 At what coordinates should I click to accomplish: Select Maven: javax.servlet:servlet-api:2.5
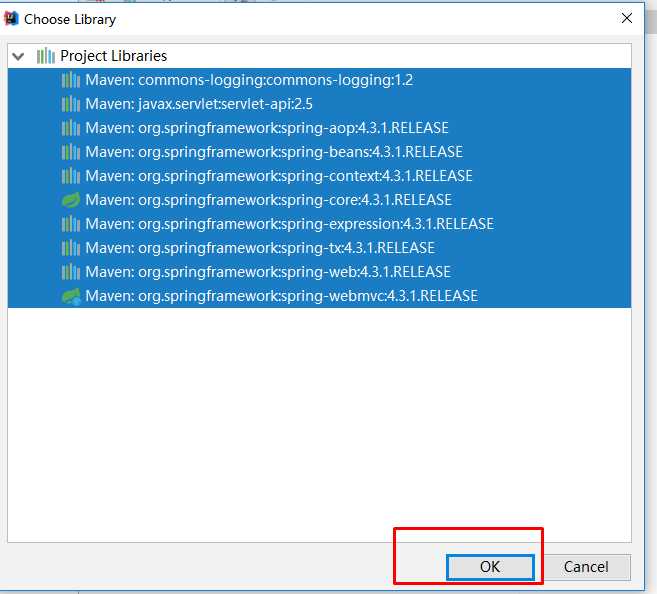(319, 104)
